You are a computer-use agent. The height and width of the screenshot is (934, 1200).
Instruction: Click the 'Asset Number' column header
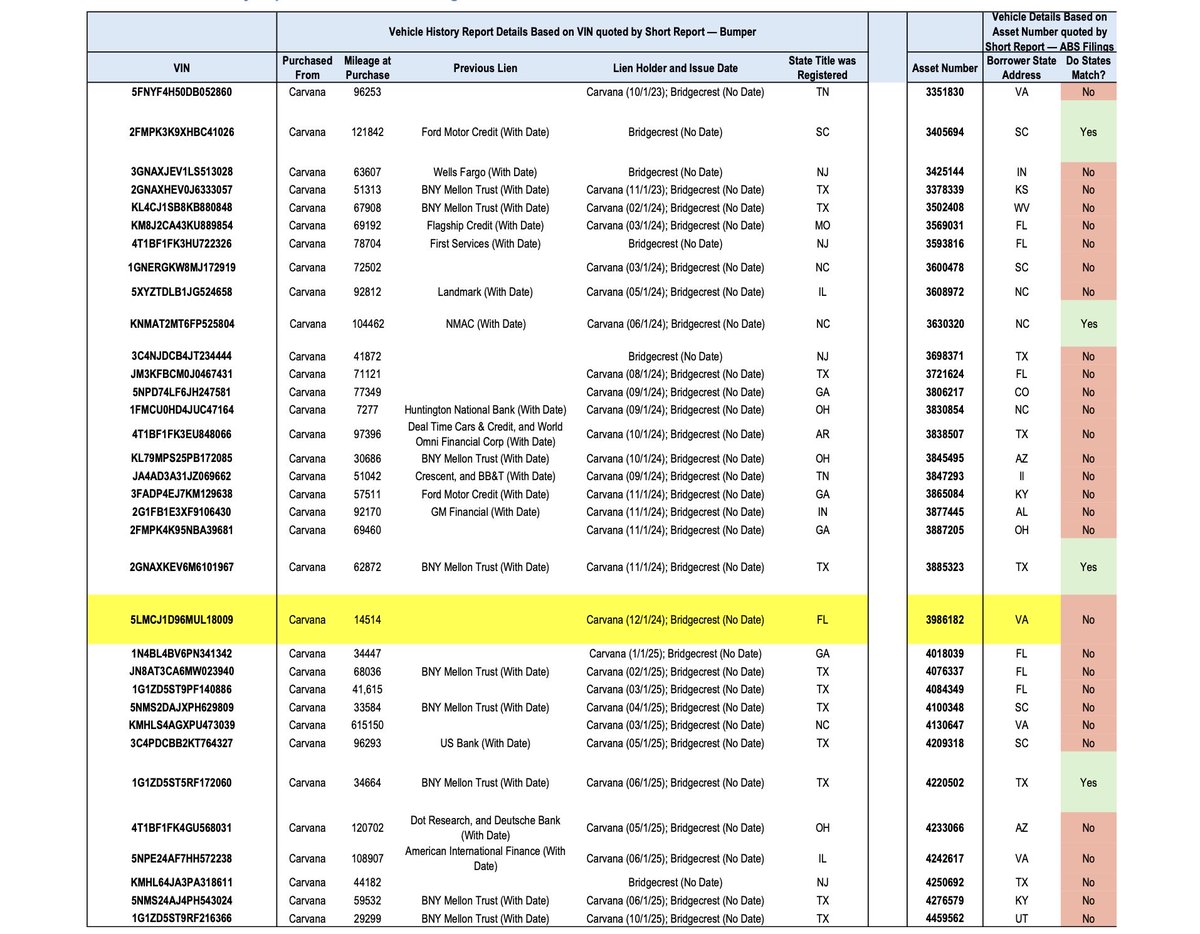click(945, 68)
